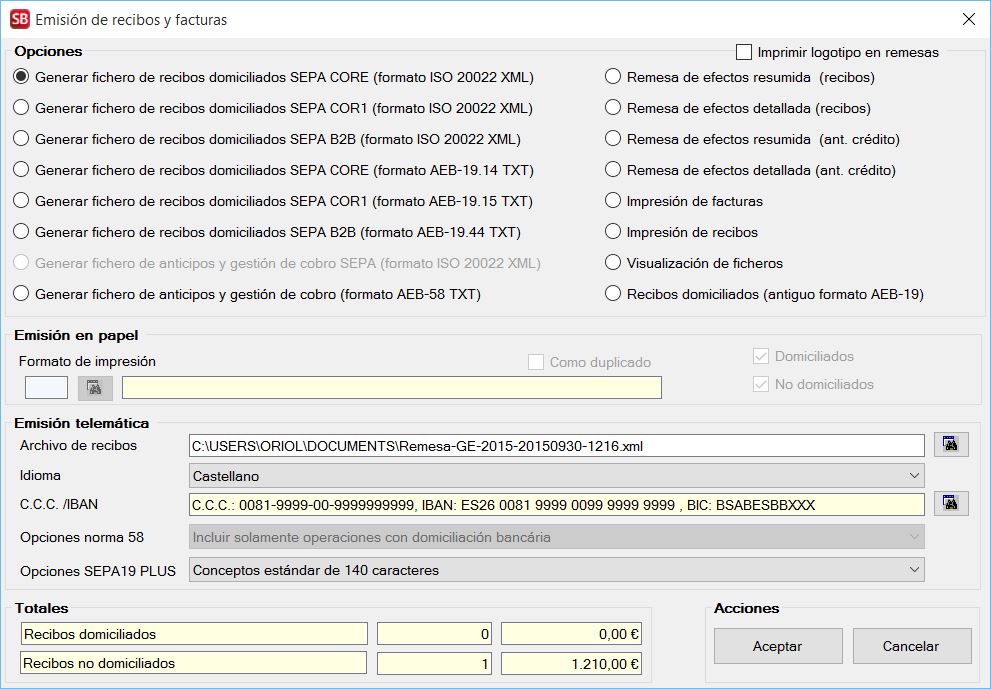Click the binoculars icon under Formato de impresión
Image resolution: width=991 pixels, height=689 pixels.
[96, 388]
